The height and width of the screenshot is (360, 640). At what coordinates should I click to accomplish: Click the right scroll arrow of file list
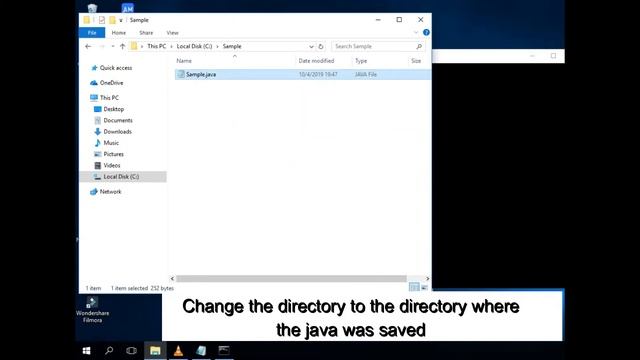(x=427, y=279)
